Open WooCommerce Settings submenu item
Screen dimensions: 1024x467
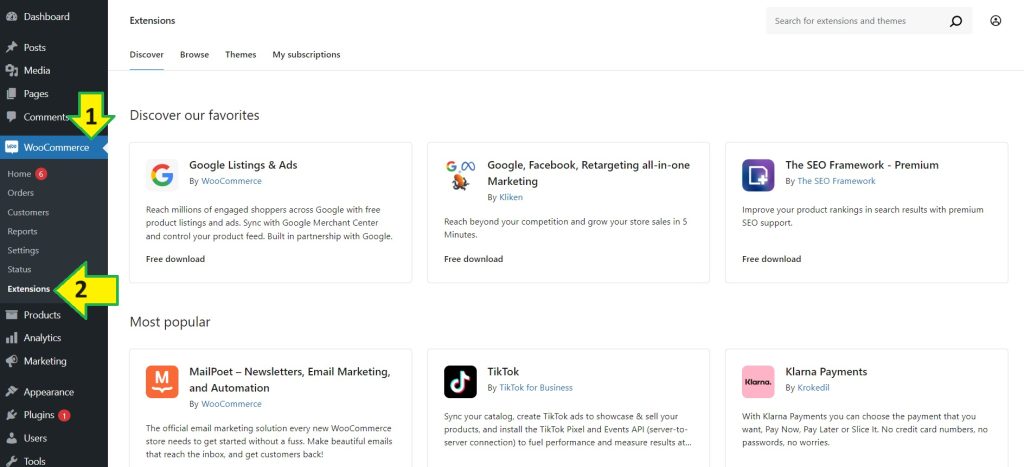point(23,250)
